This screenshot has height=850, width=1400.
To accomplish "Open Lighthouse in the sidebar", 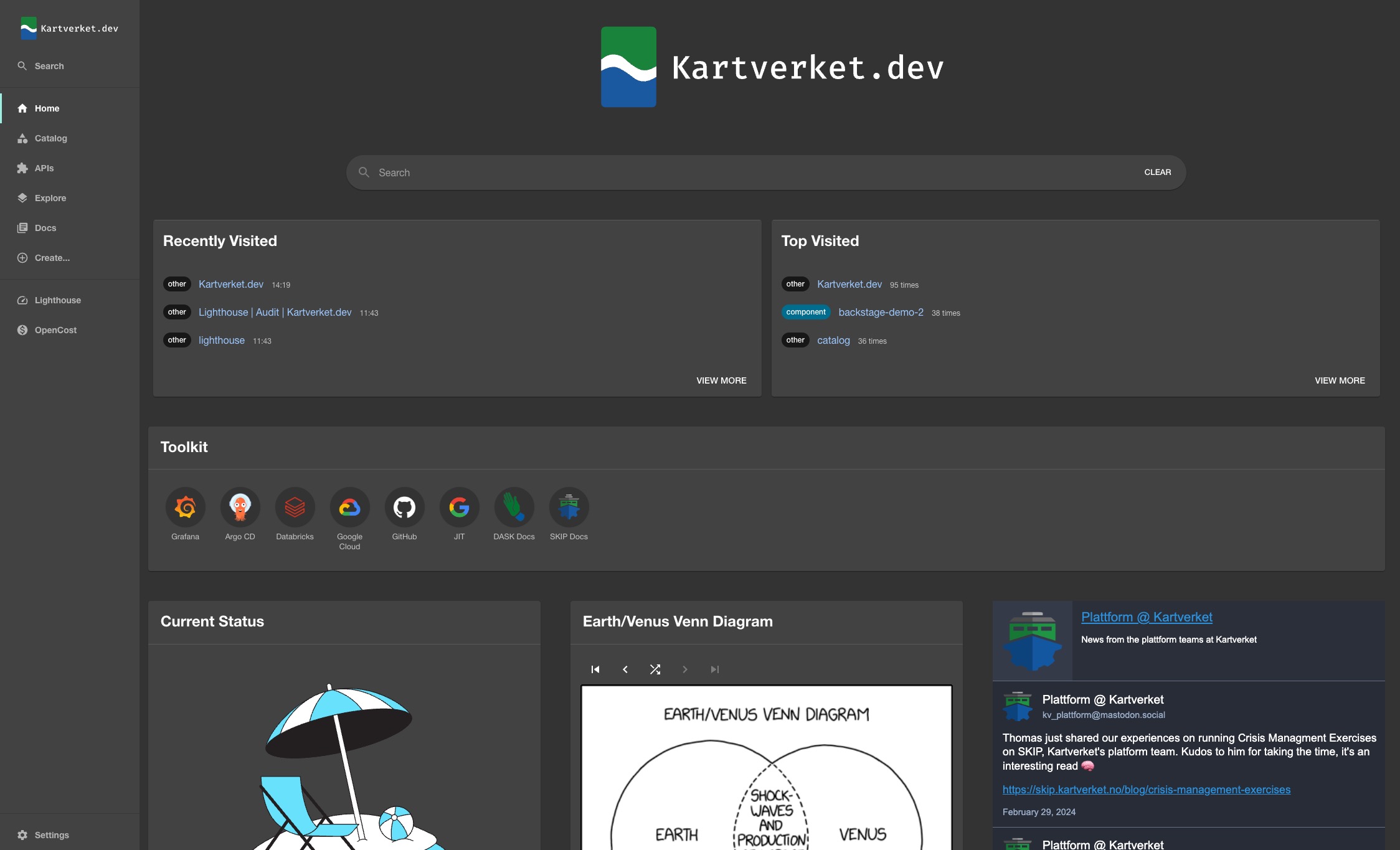I will [57, 300].
